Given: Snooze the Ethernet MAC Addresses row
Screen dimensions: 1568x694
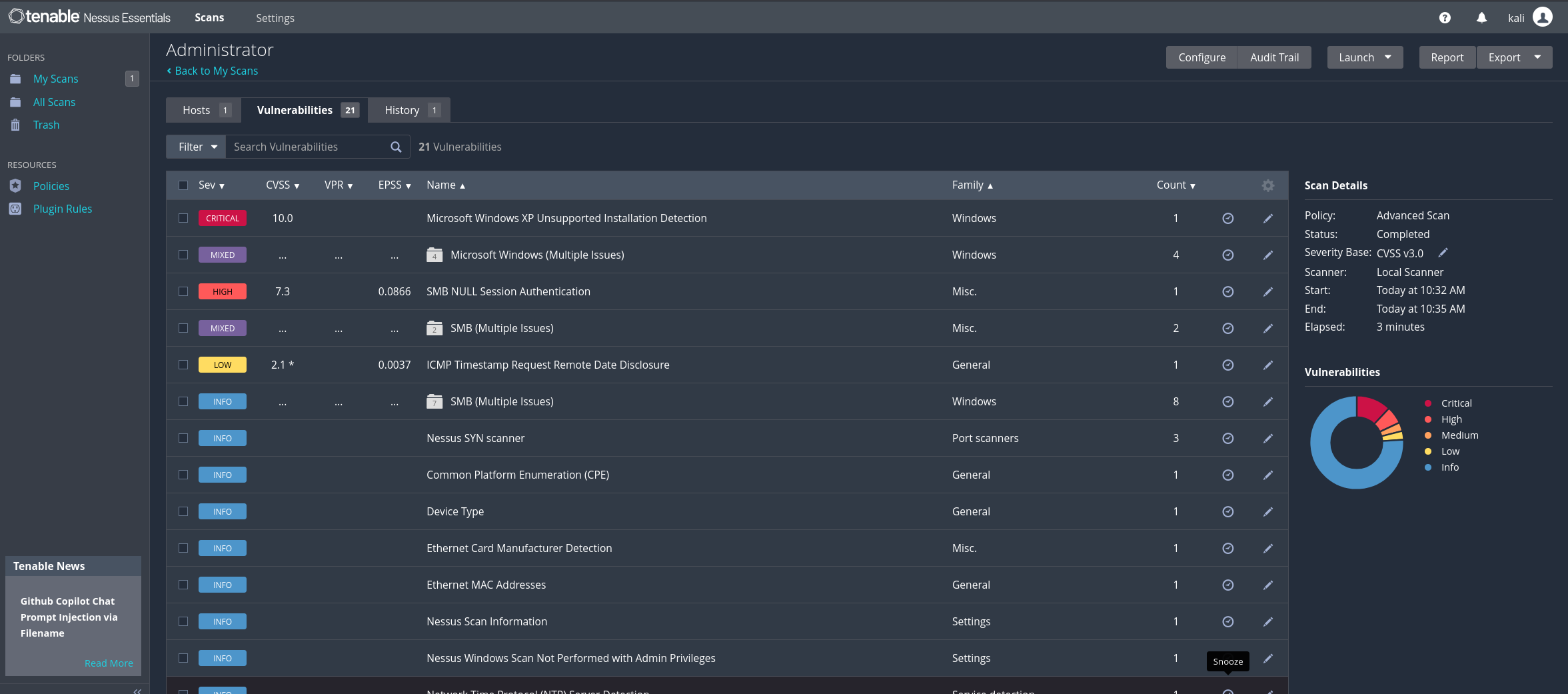Looking at the screenshot, I should point(1227,585).
